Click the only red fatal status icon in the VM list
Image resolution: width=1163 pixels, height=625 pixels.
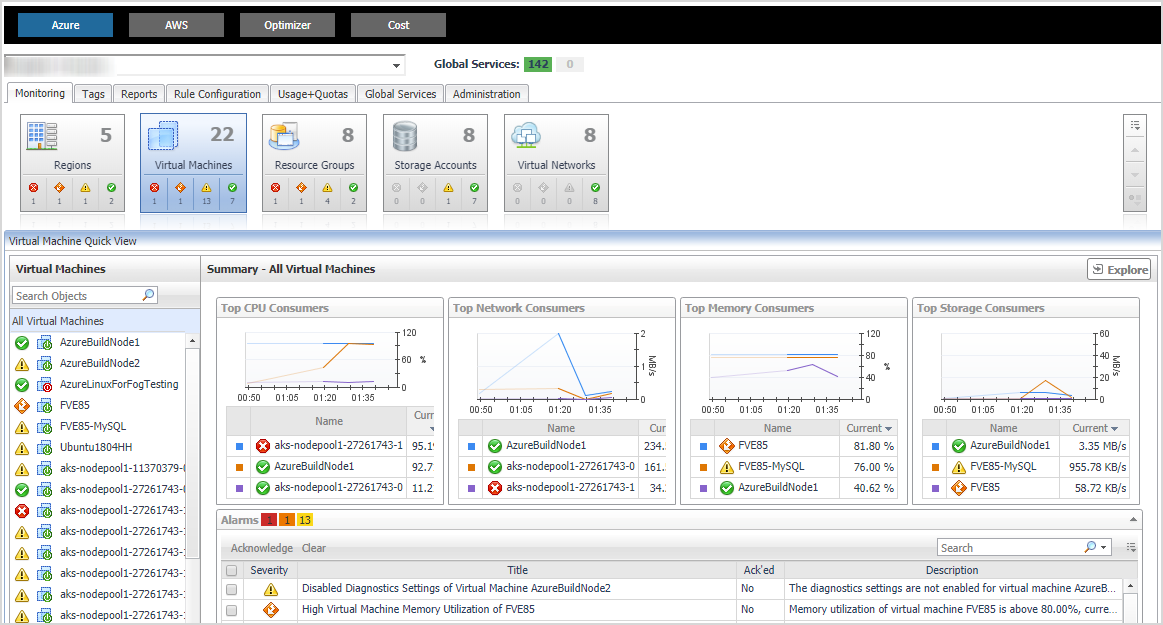[22, 511]
